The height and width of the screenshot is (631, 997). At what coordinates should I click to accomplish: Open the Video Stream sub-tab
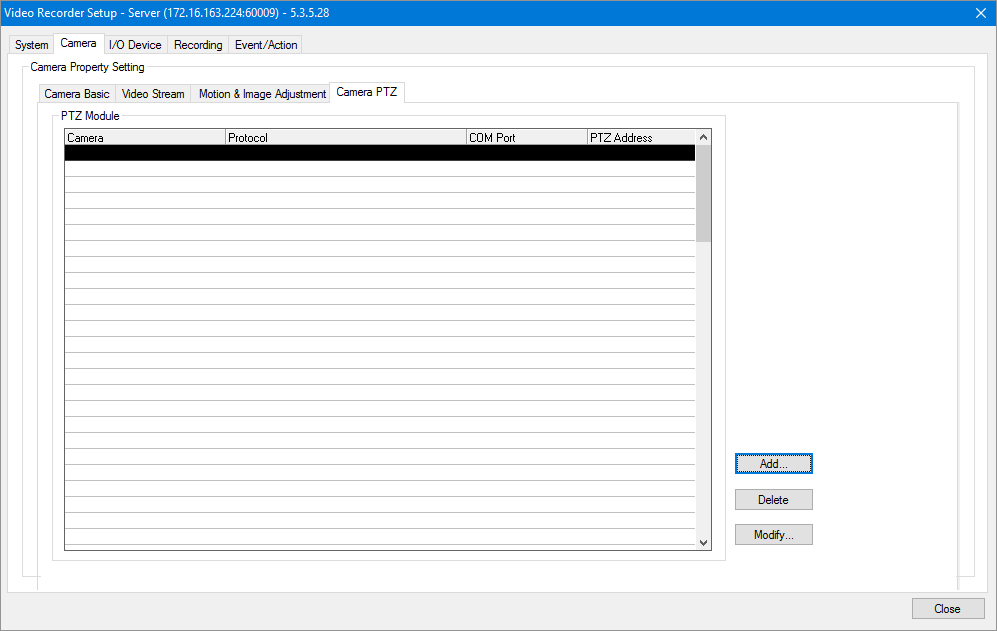tap(153, 94)
